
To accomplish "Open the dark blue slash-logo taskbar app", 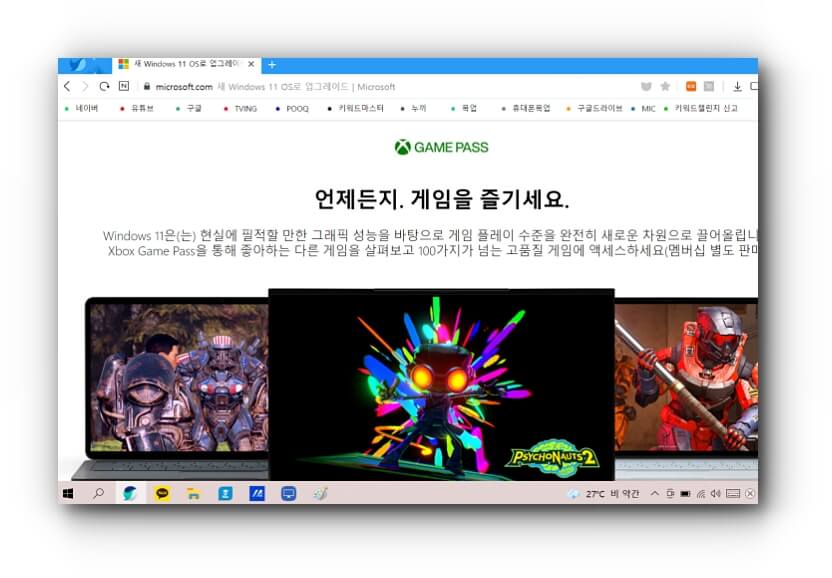I will pyautogui.click(x=257, y=494).
